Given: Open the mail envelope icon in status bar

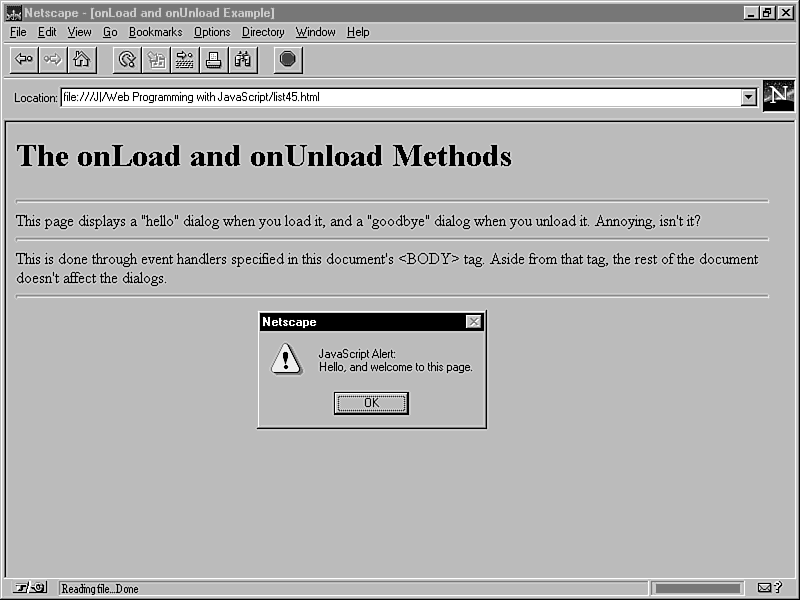Looking at the screenshot, I should pos(765,588).
